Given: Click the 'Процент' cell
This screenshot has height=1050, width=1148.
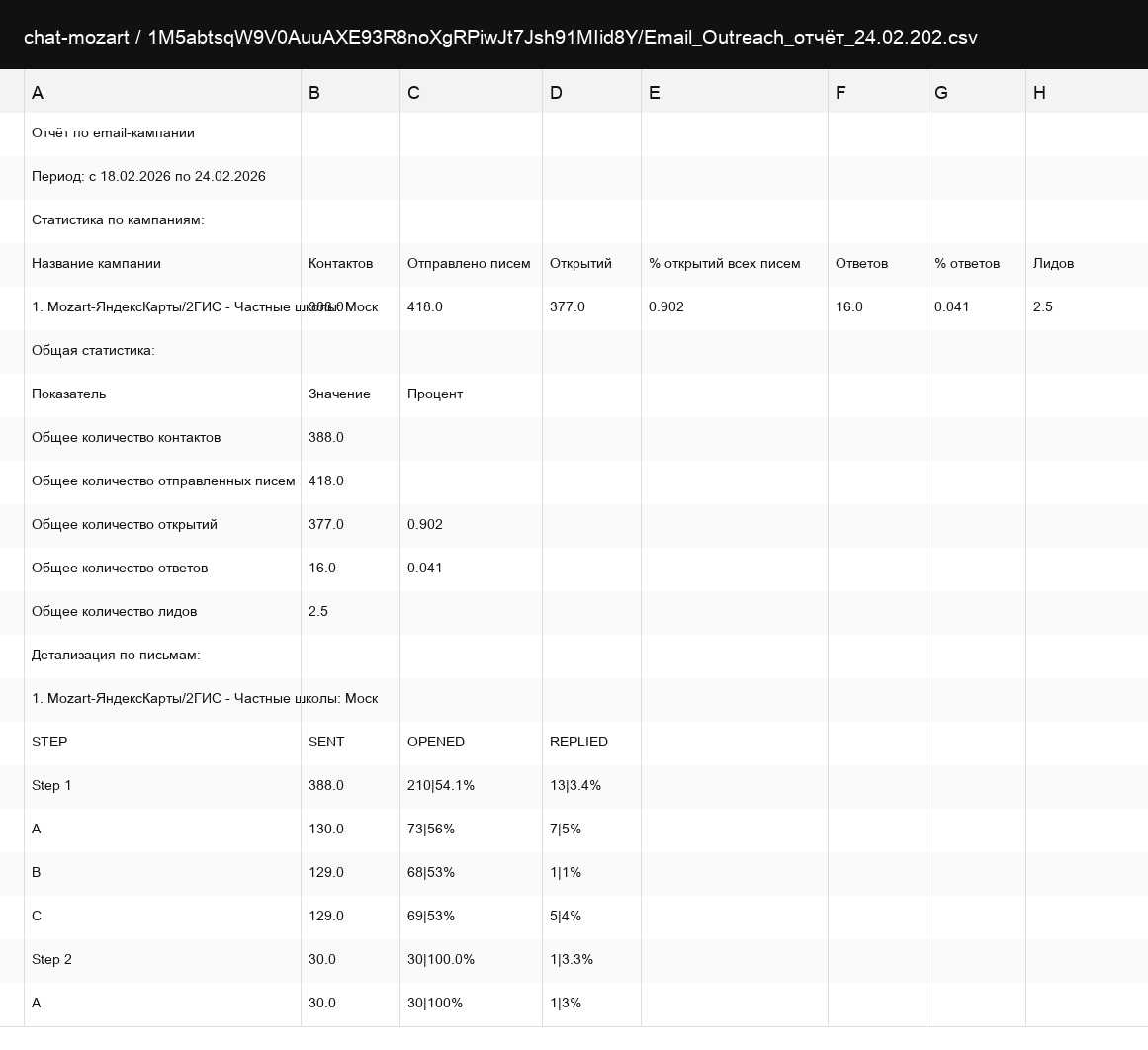Looking at the screenshot, I should (471, 394).
